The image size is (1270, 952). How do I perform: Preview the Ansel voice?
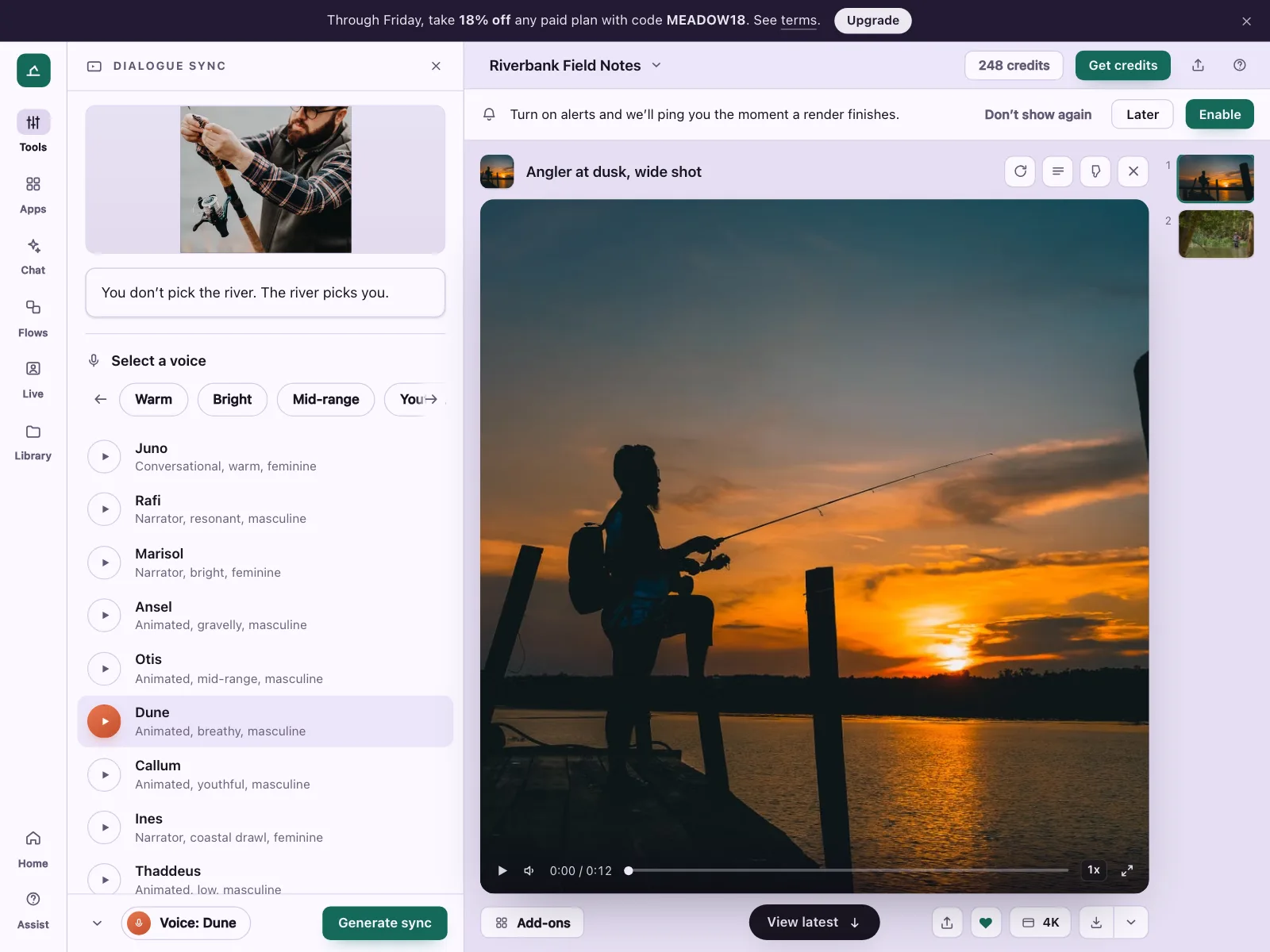[104, 616]
